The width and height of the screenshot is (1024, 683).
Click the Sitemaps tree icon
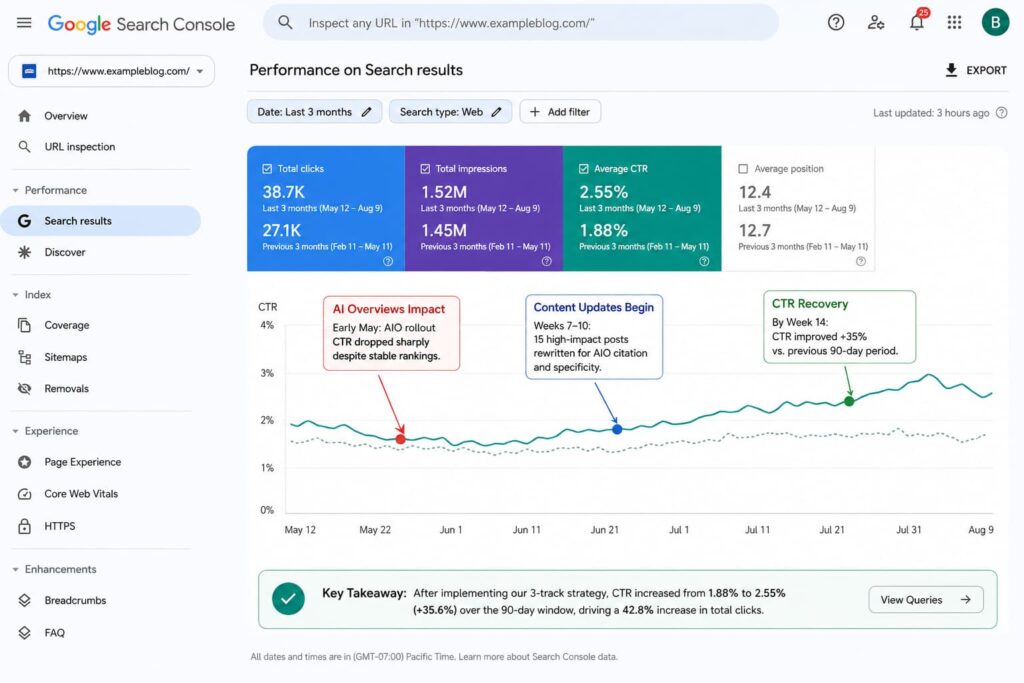24,357
